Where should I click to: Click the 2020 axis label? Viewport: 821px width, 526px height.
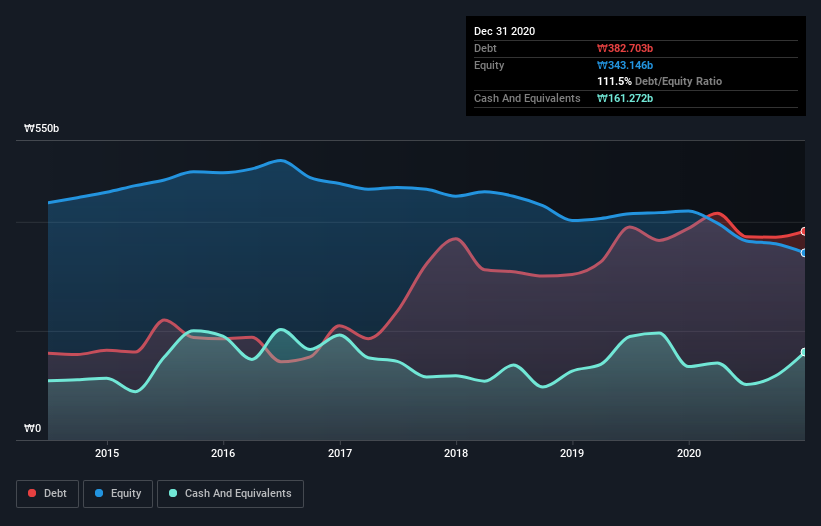[689, 453]
